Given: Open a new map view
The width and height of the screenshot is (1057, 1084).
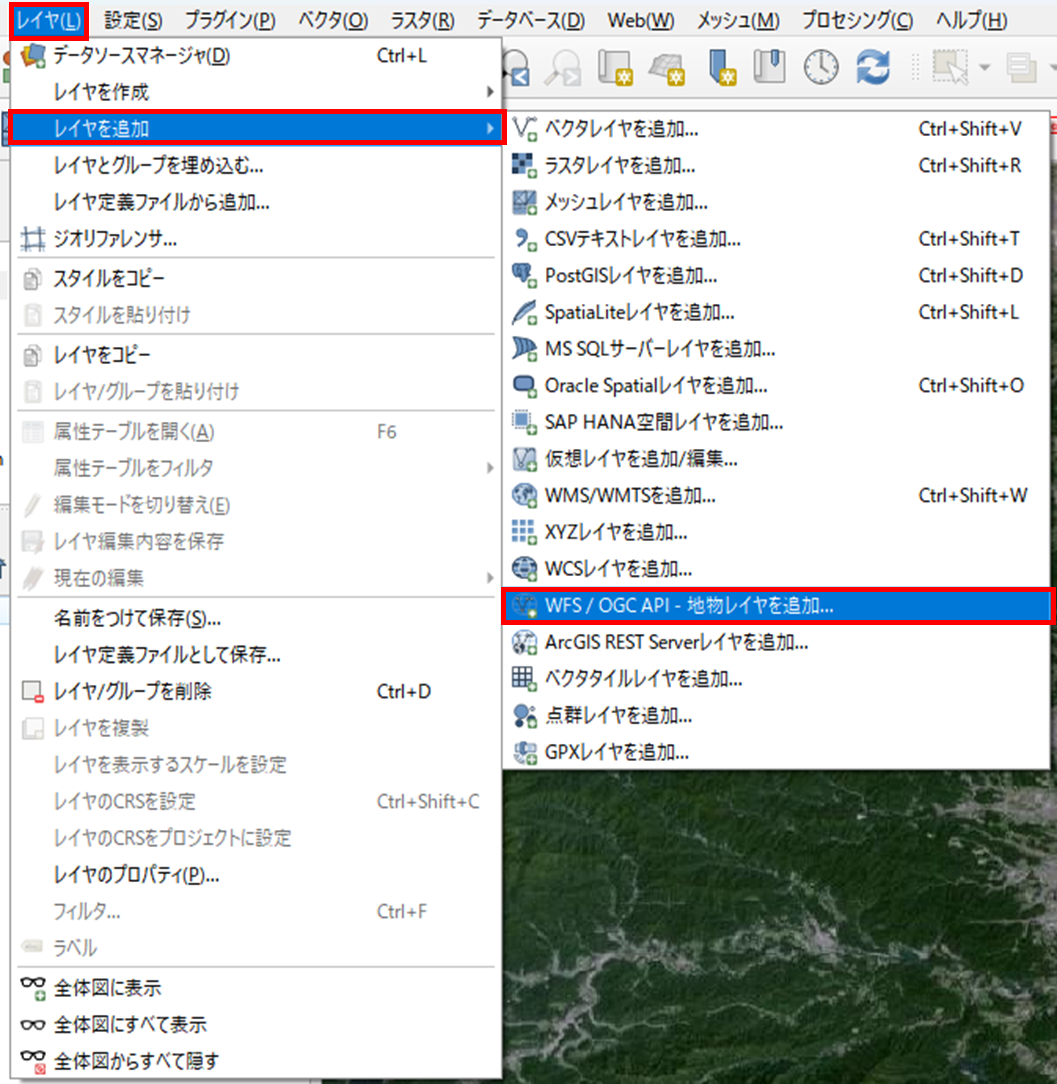Looking at the screenshot, I should tap(613, 67).
